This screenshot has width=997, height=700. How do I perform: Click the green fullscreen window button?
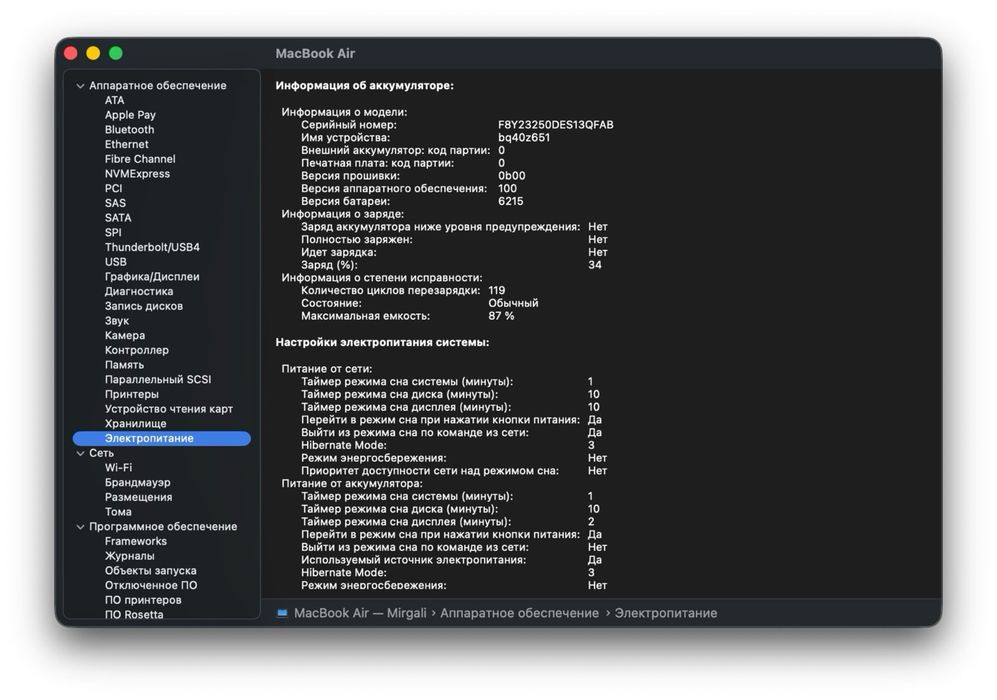tap(116, 53)
